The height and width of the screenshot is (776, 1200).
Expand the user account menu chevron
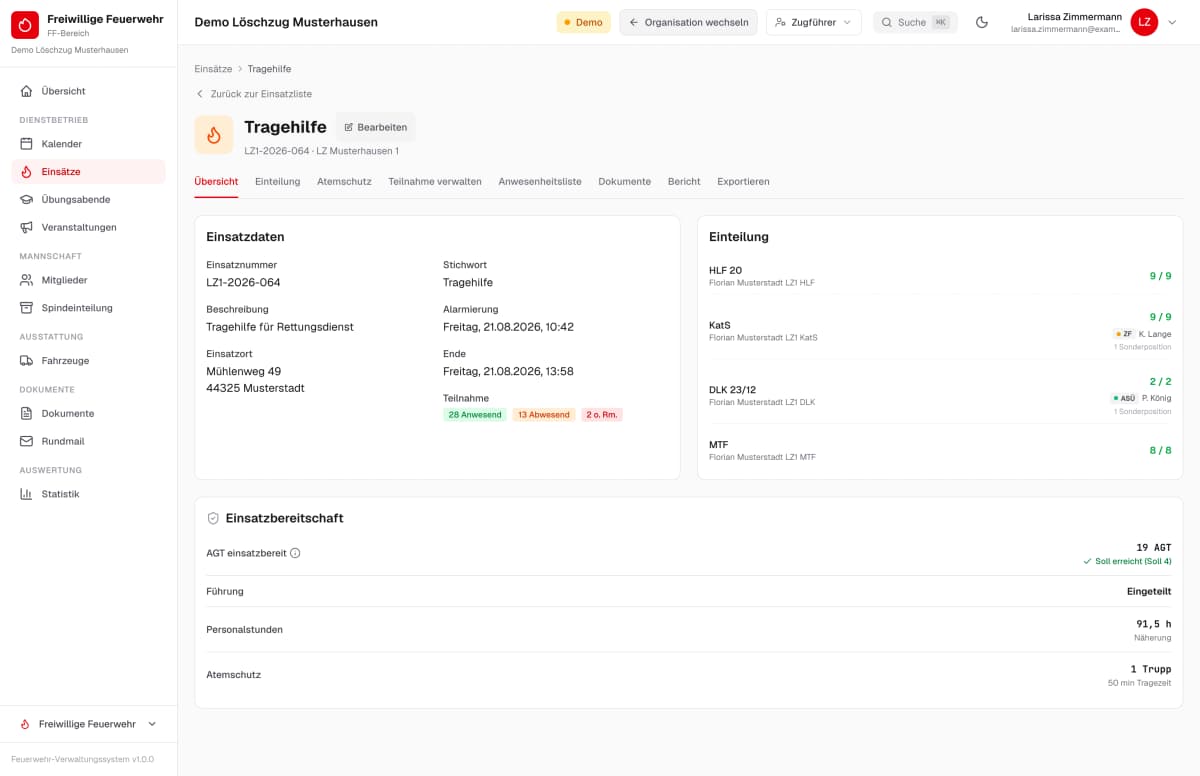tap(1173, 22)
